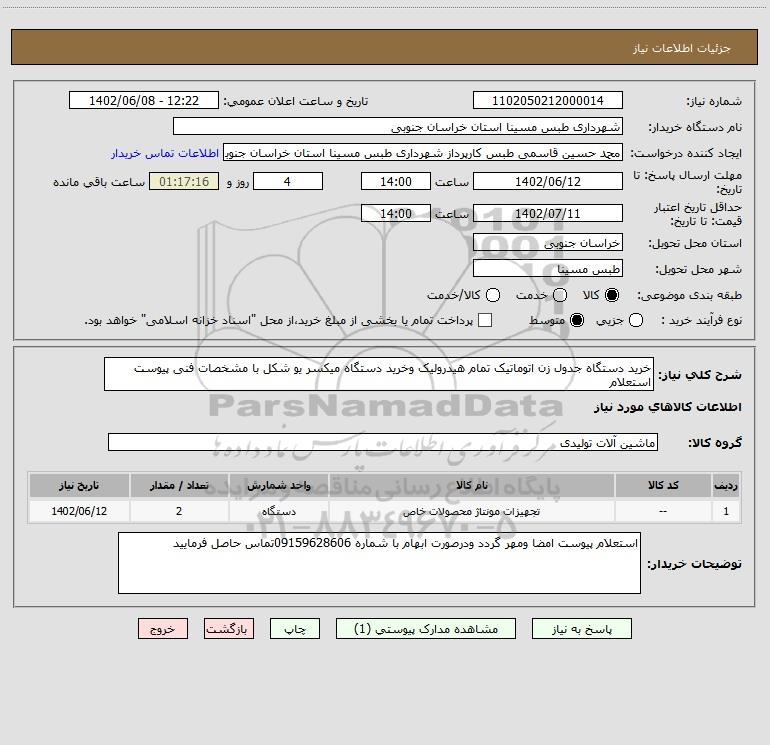770x745 pixels.
Task: Click the item name تجهیزات مونتاژ محصولات خاص cell
Action: coord(471,511)
